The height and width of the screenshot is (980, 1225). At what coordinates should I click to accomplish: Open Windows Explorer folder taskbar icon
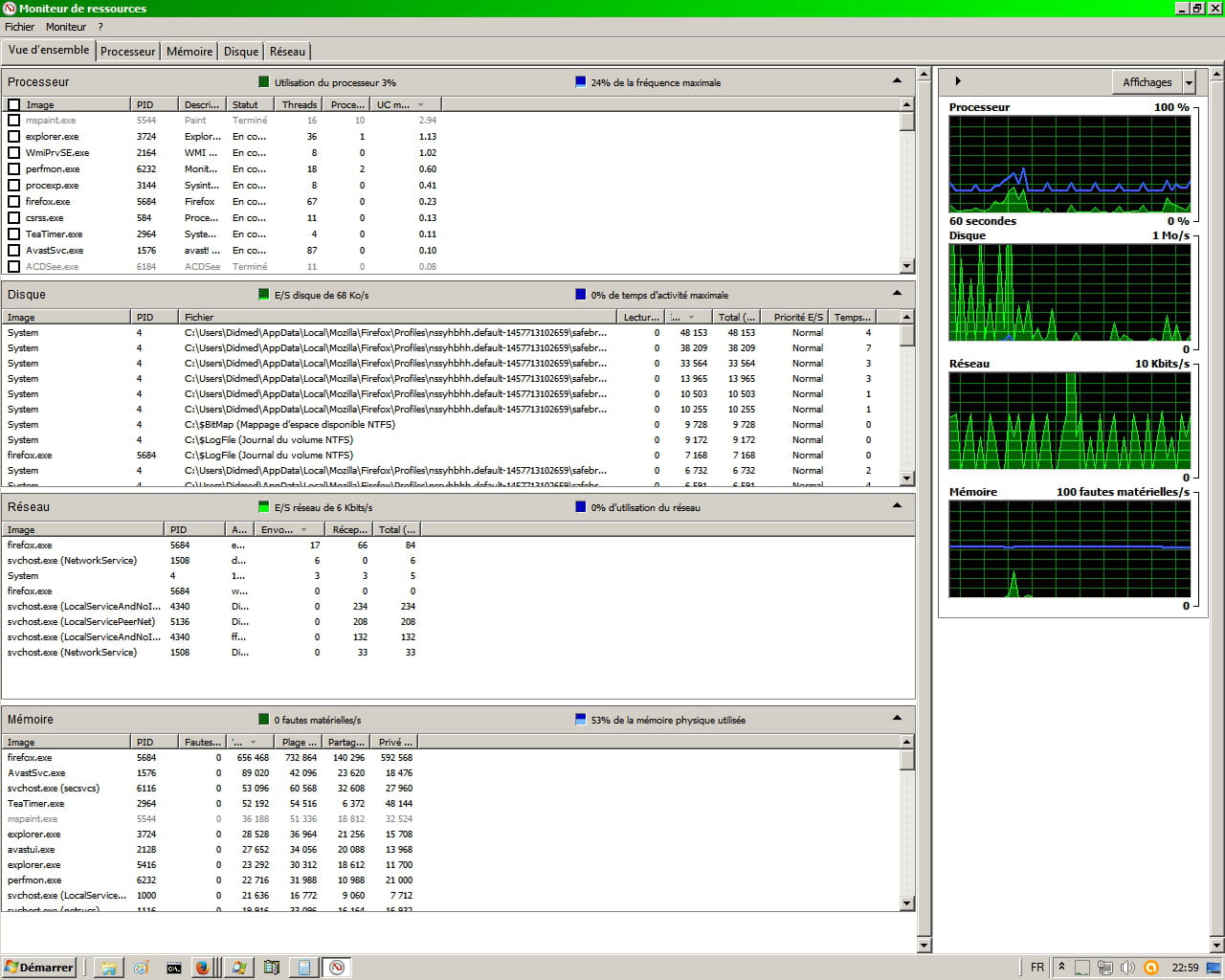pyautogui.click(x=109, y=968)
